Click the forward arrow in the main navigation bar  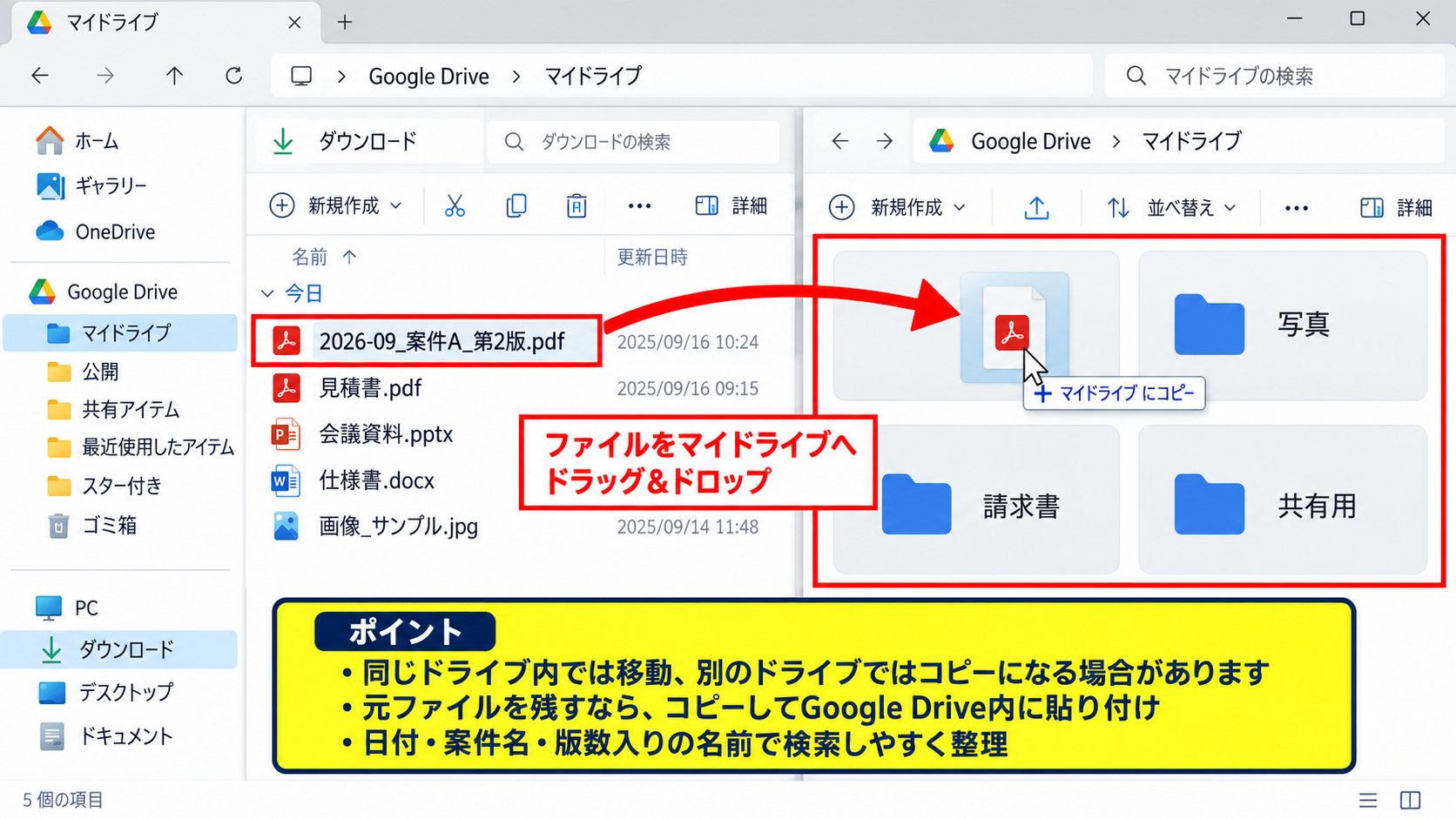105,76
